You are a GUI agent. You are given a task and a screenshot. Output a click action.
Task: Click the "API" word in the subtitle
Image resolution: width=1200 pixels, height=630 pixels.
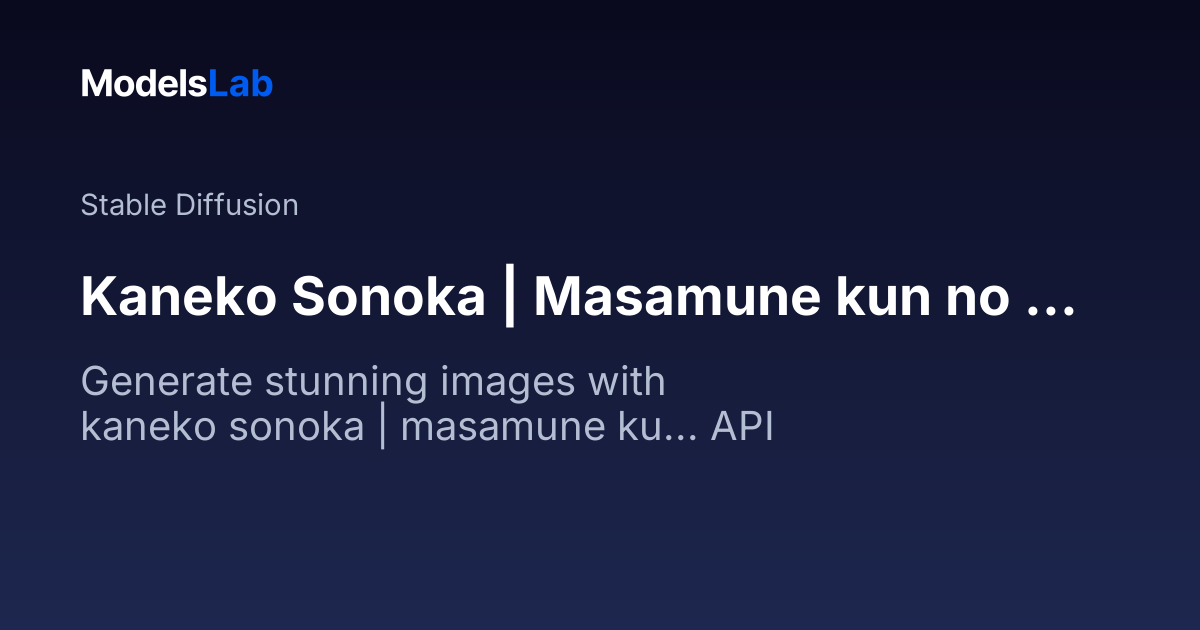tap(742, 427)
